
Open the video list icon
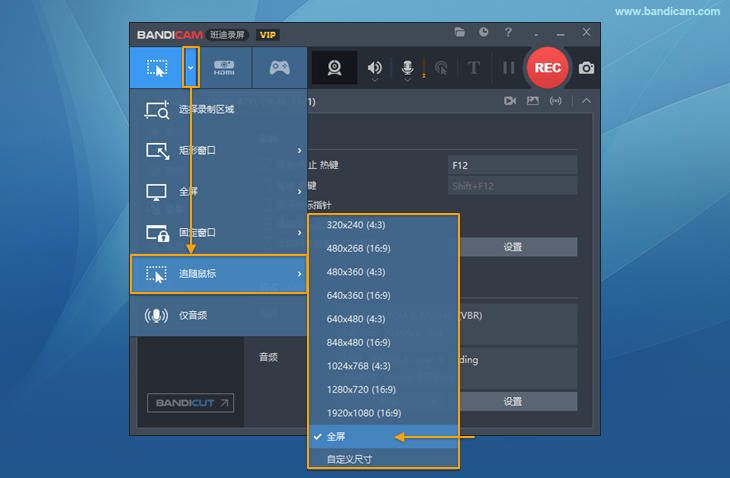tap(510, 101)
